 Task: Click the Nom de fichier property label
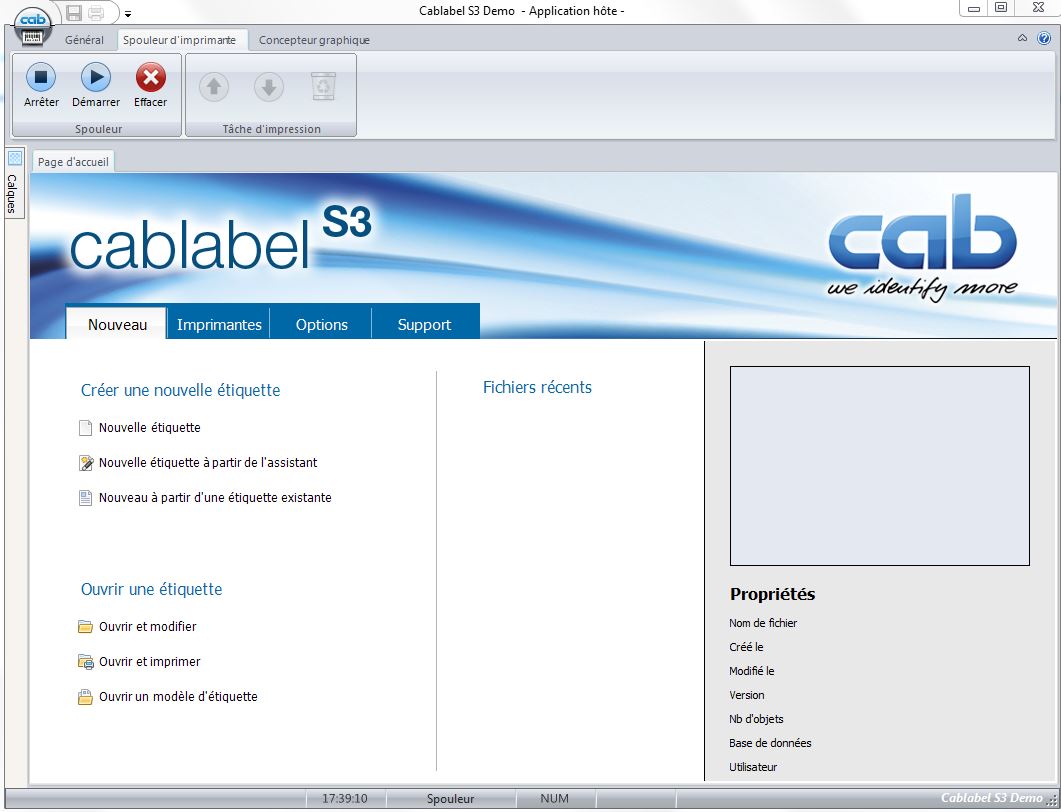pos(763,623)
